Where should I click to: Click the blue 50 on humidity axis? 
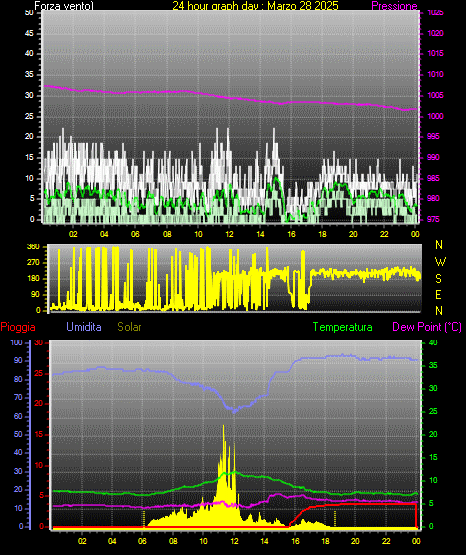[x=18, y=434]
